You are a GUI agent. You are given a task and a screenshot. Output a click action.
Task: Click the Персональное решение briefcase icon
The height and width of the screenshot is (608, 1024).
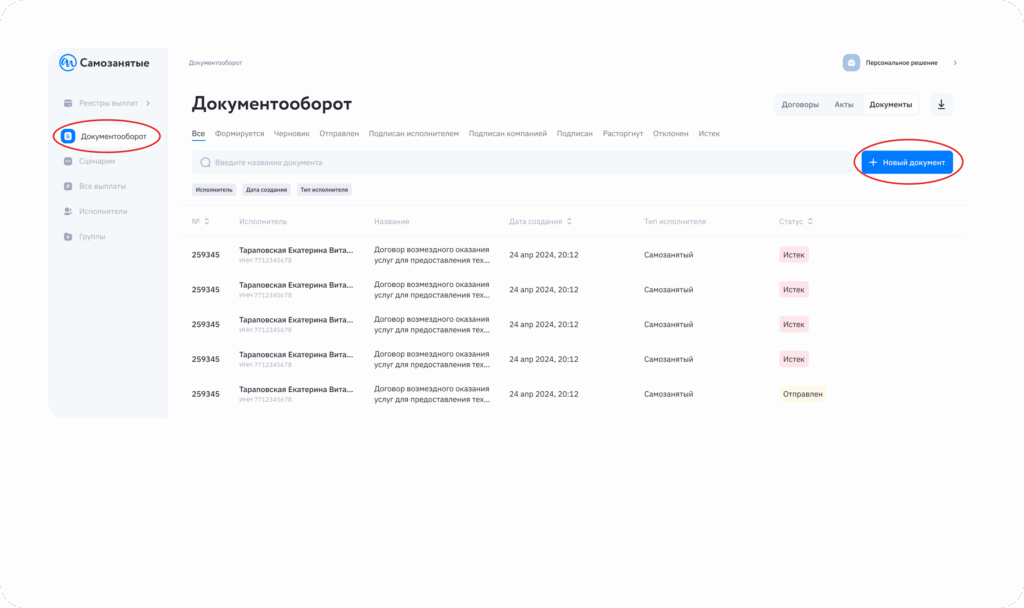[851, 63]
